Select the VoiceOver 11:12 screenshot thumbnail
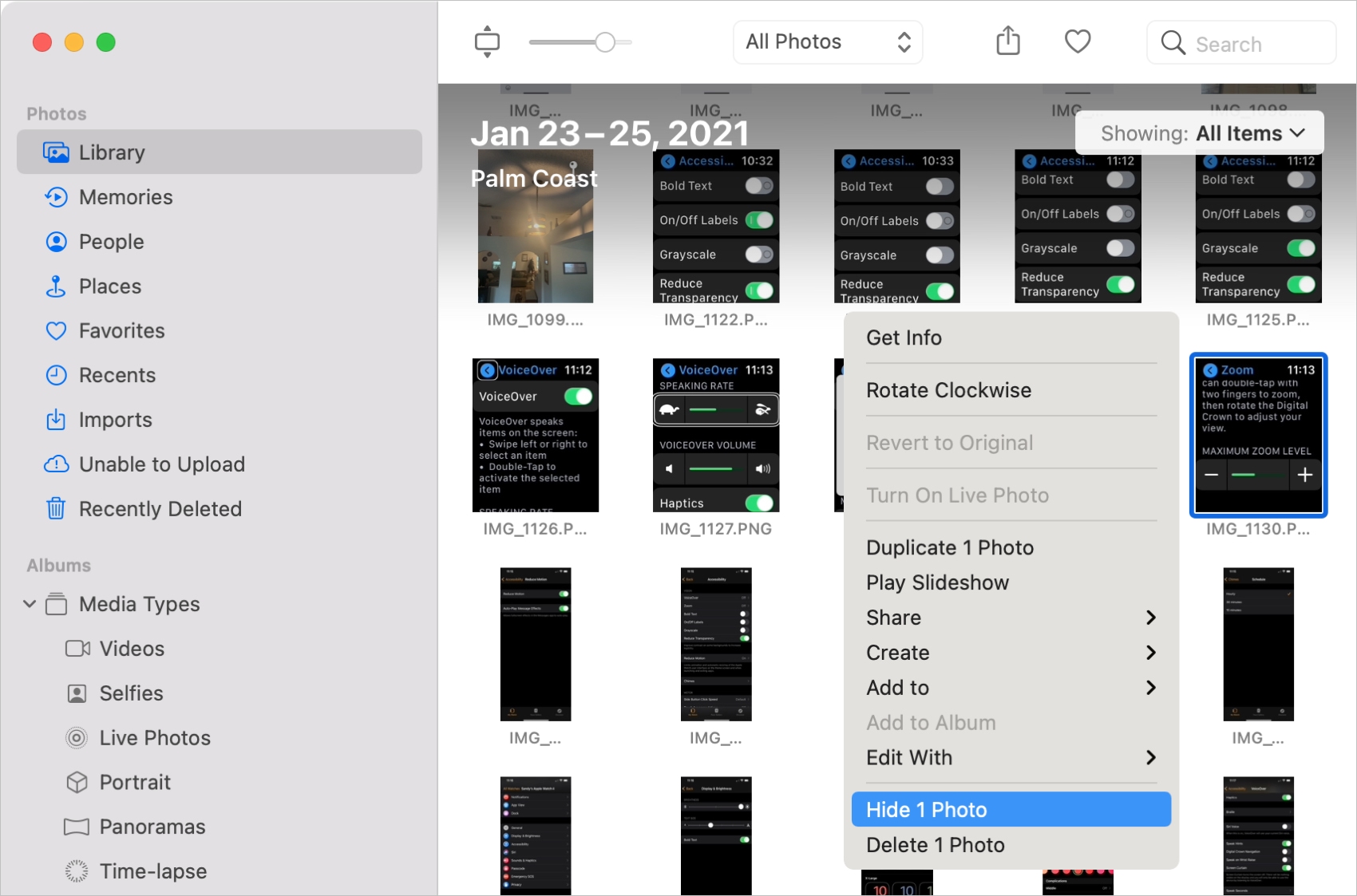Image resolution: width=1357 pixels, height=896 pixels. [536, 436]
